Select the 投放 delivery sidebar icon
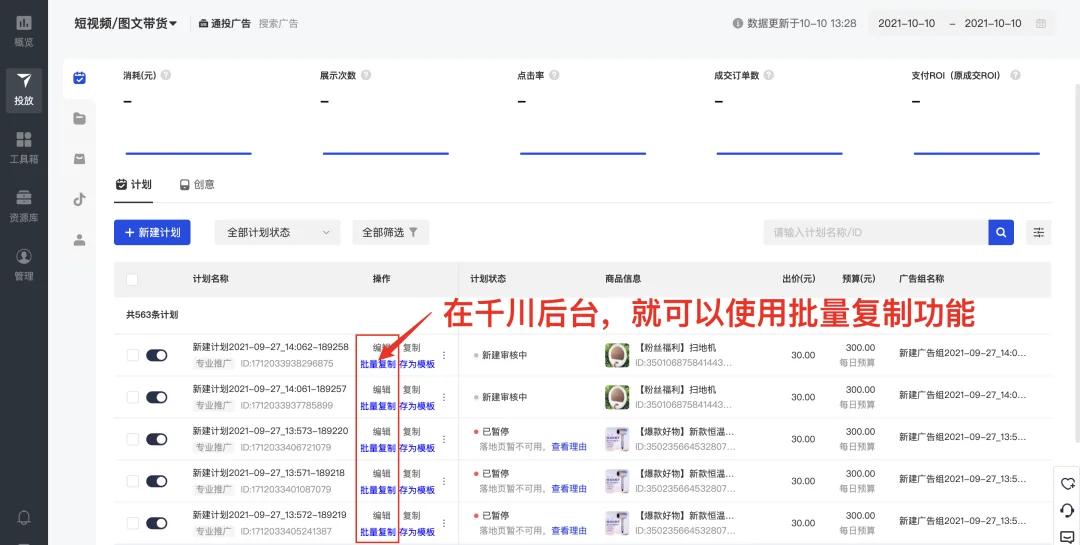Image resolution: width=1080 pixels, height=545 pixels. click(23, 90)
